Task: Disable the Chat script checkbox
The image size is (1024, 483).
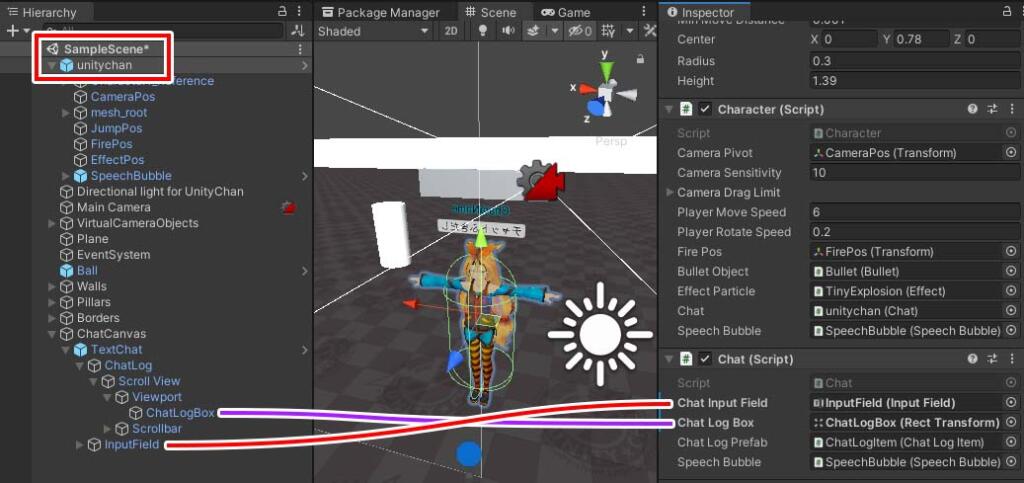Action: coord(705,360)
